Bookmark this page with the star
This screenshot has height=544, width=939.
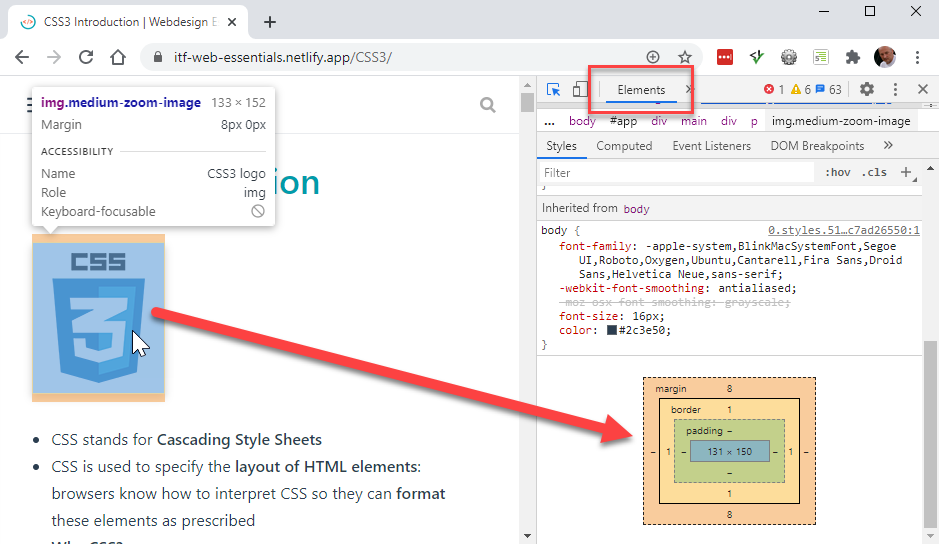click(x=684, y=57)
